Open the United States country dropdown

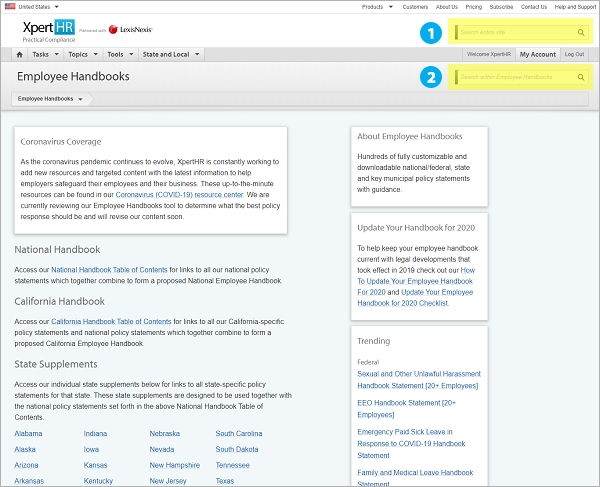click(57, 7)
